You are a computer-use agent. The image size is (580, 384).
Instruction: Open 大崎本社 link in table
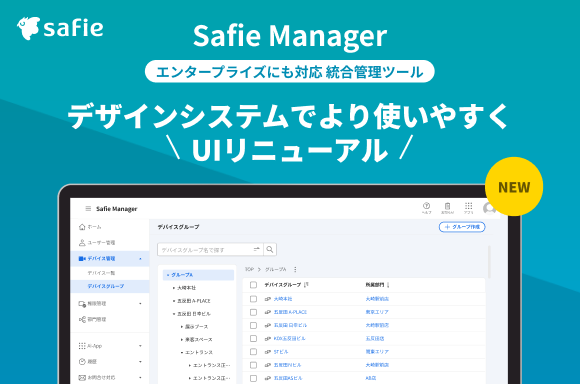coord(283,299)
